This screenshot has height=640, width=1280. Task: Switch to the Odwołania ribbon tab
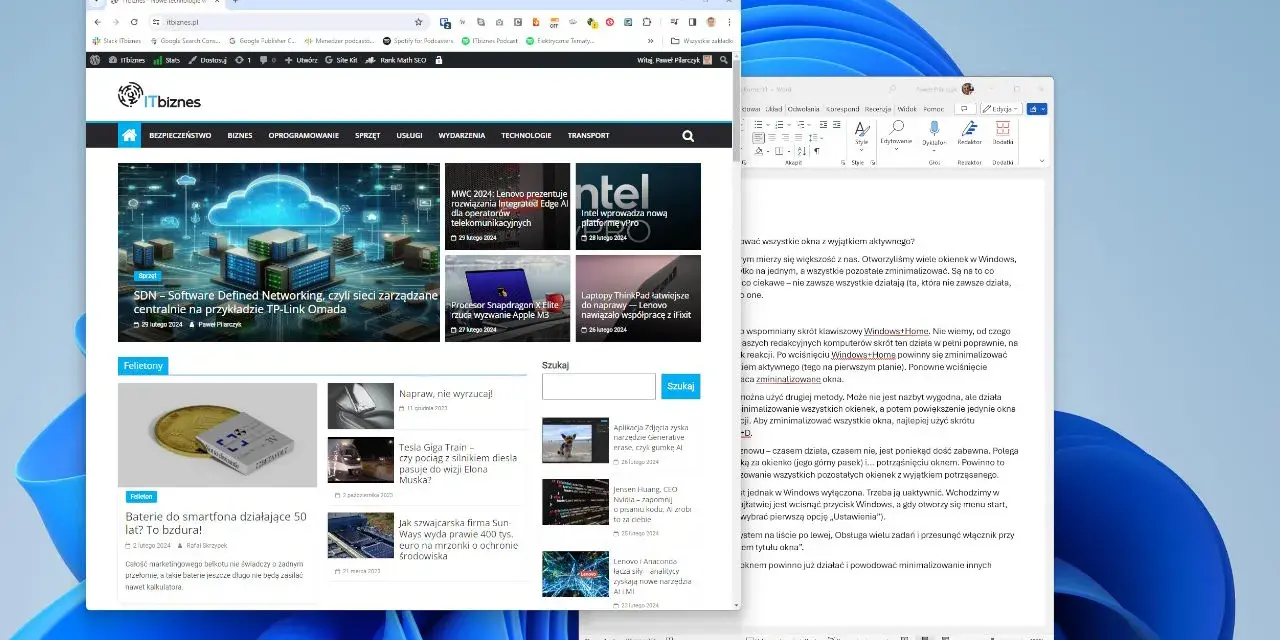pos(803,109)
